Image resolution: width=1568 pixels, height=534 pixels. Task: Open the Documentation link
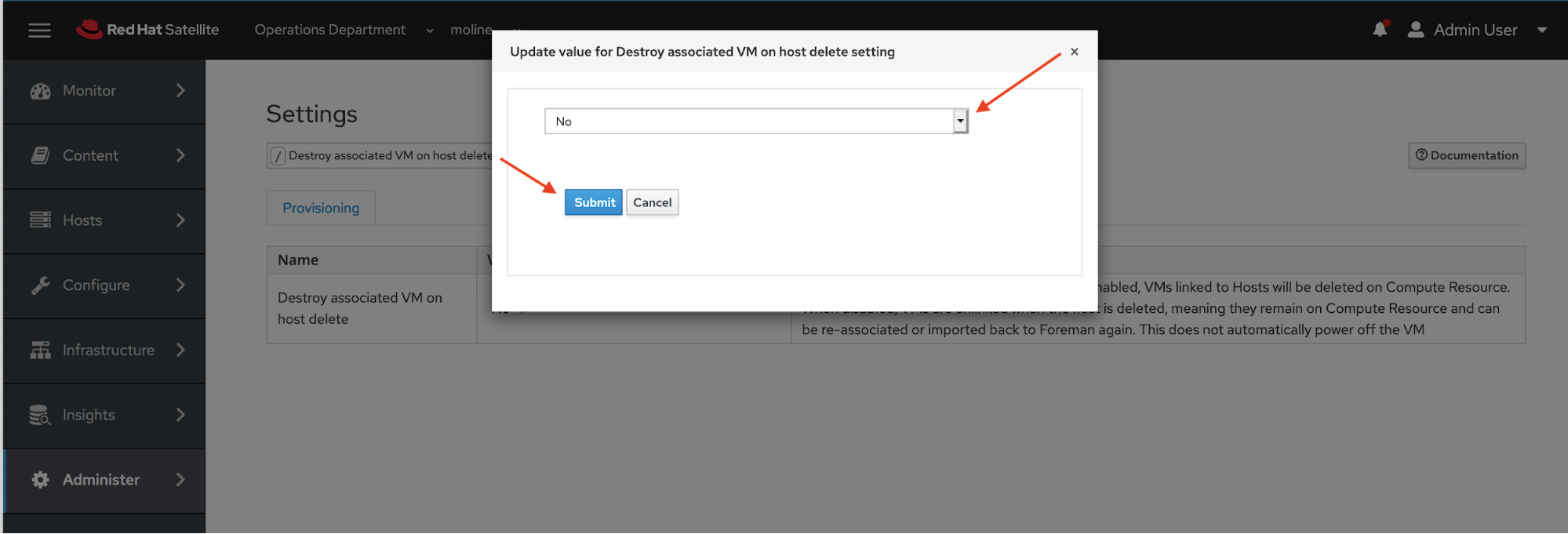coord(1467,155)
